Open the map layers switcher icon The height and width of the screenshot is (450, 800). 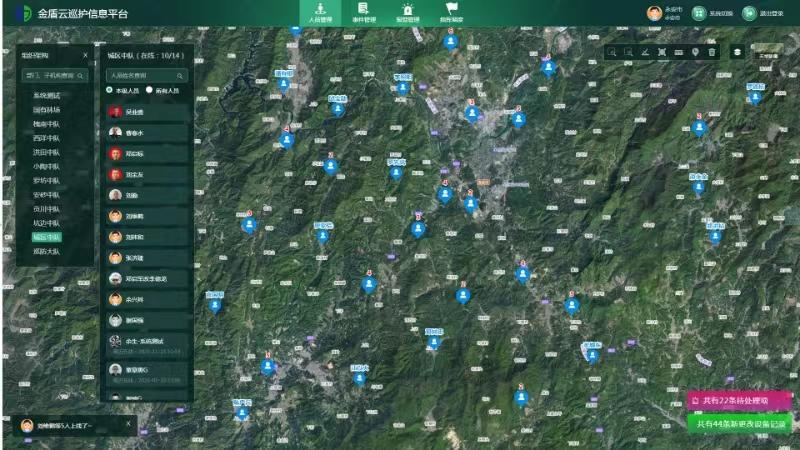[x=737, y=52]
